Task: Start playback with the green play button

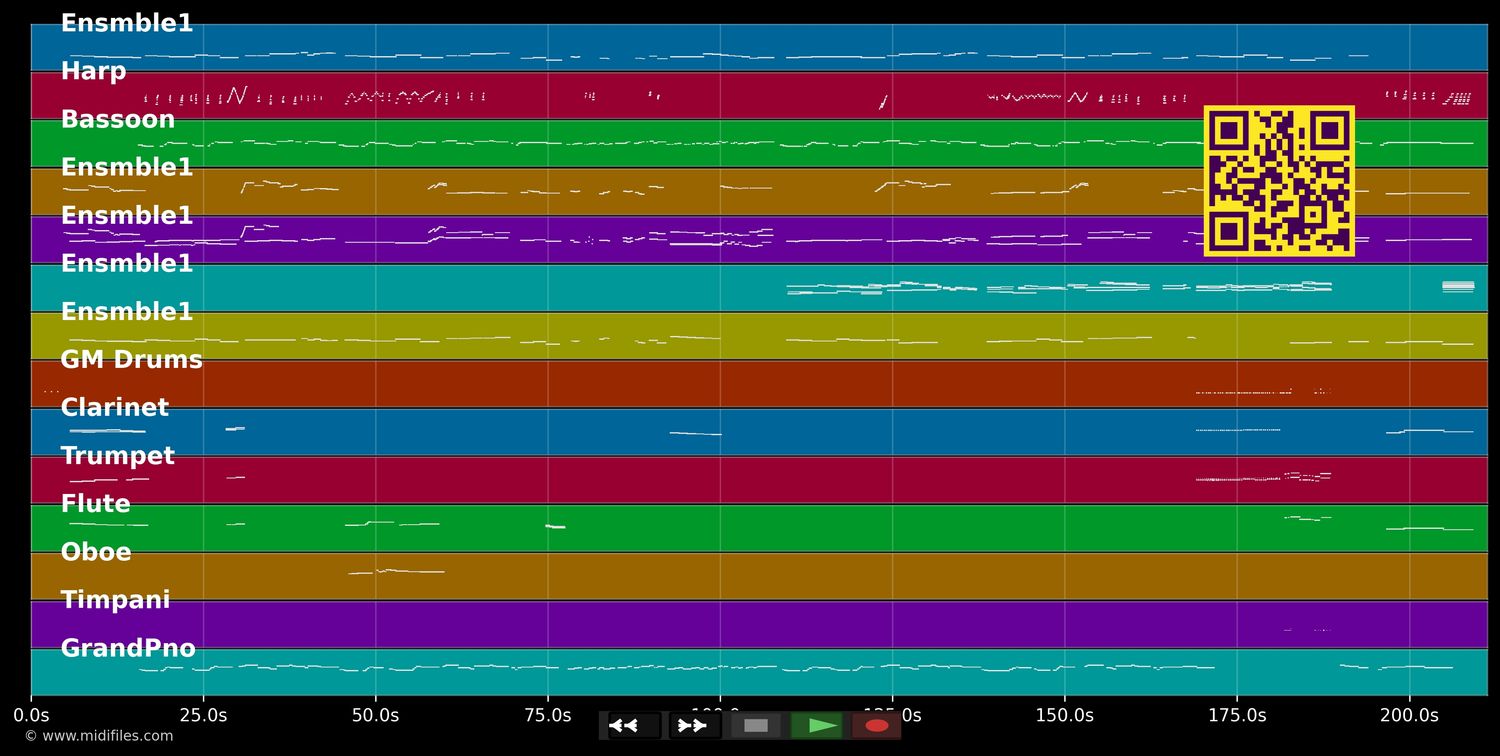Action: 817,726
